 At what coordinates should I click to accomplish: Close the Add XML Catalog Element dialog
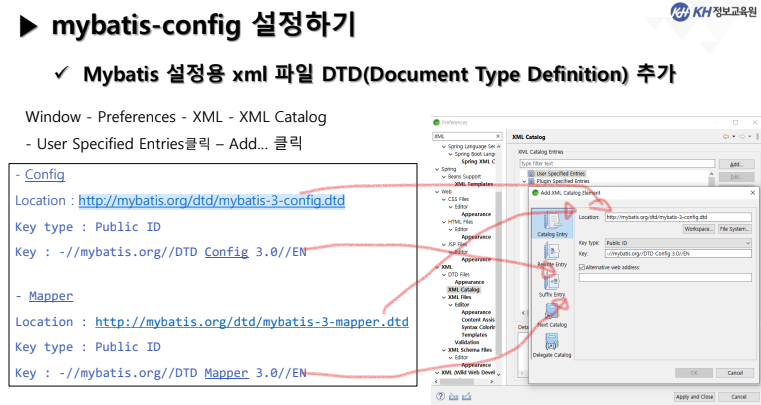point(753,192)
